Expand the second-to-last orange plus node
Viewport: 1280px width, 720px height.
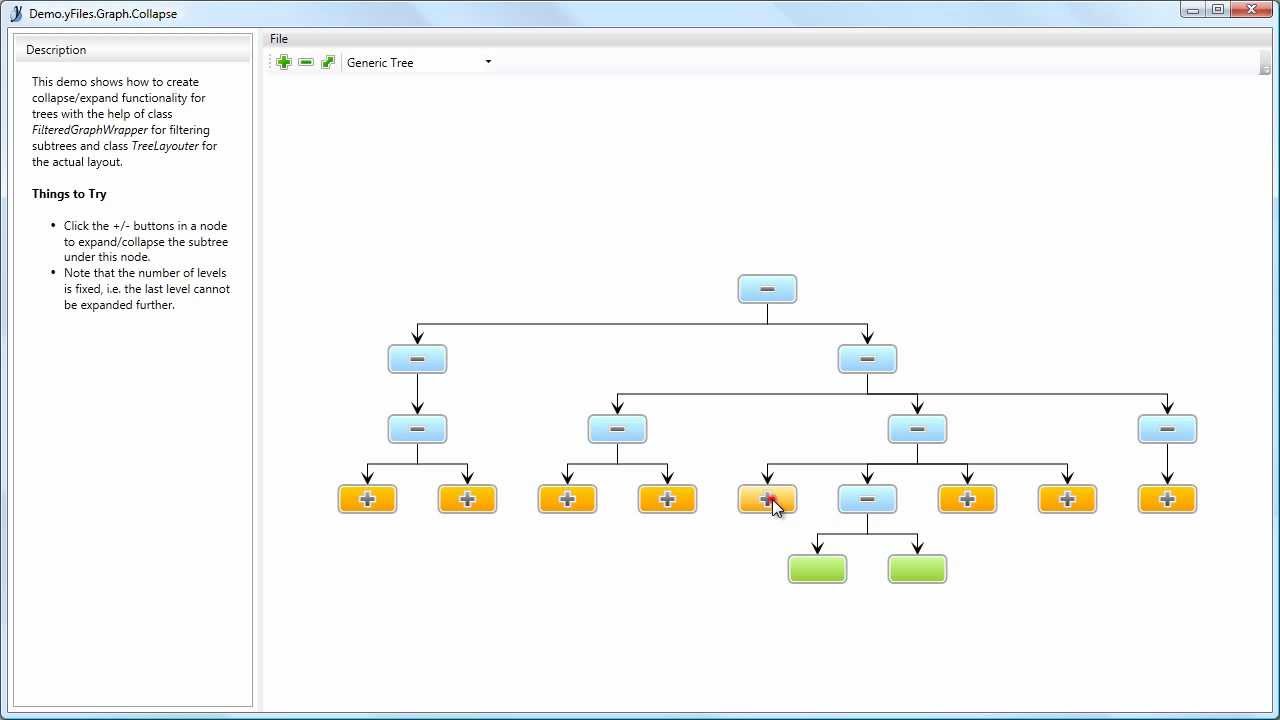tap(1067, 499)
